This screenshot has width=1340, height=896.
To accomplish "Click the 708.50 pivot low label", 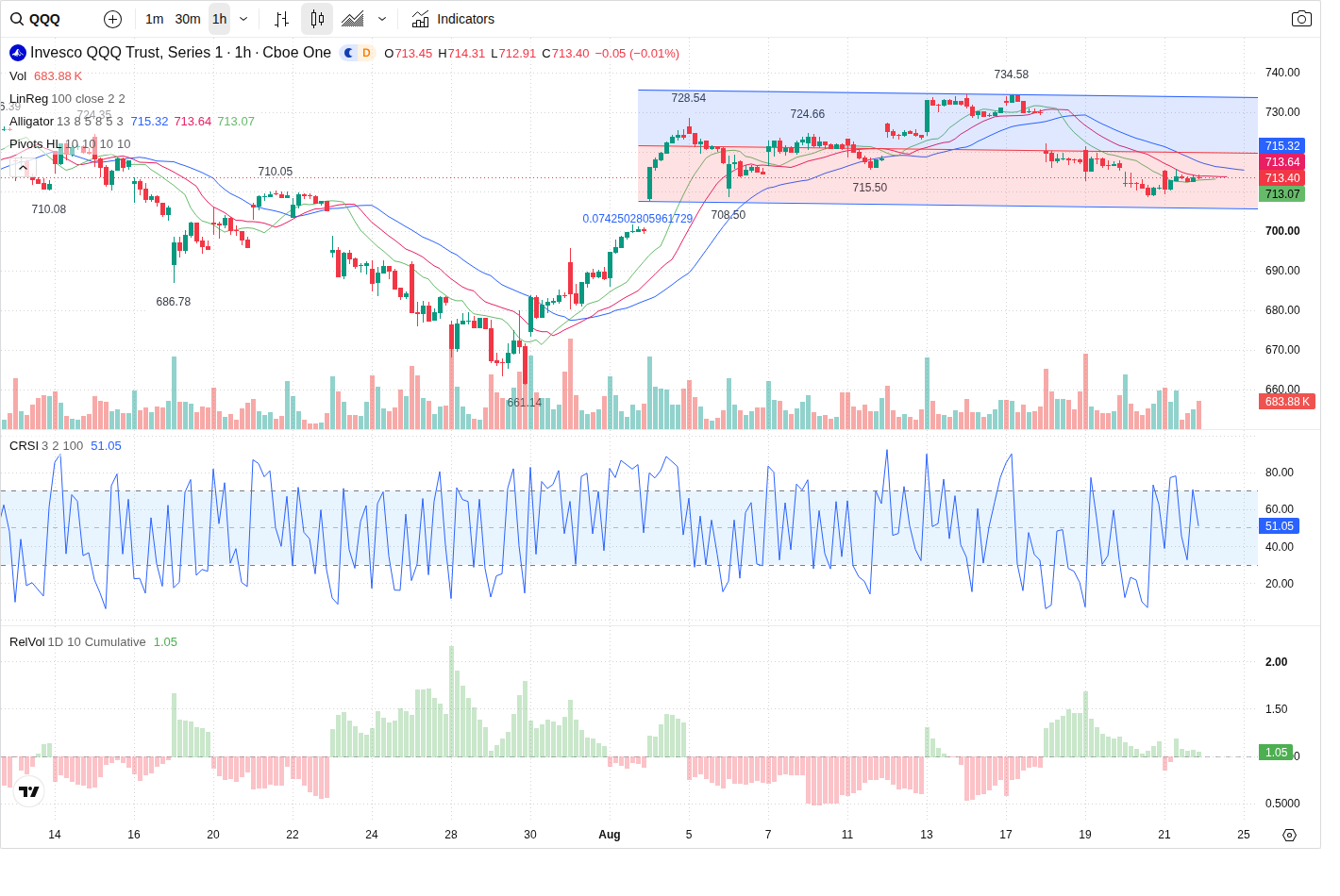I will point(729,215).
